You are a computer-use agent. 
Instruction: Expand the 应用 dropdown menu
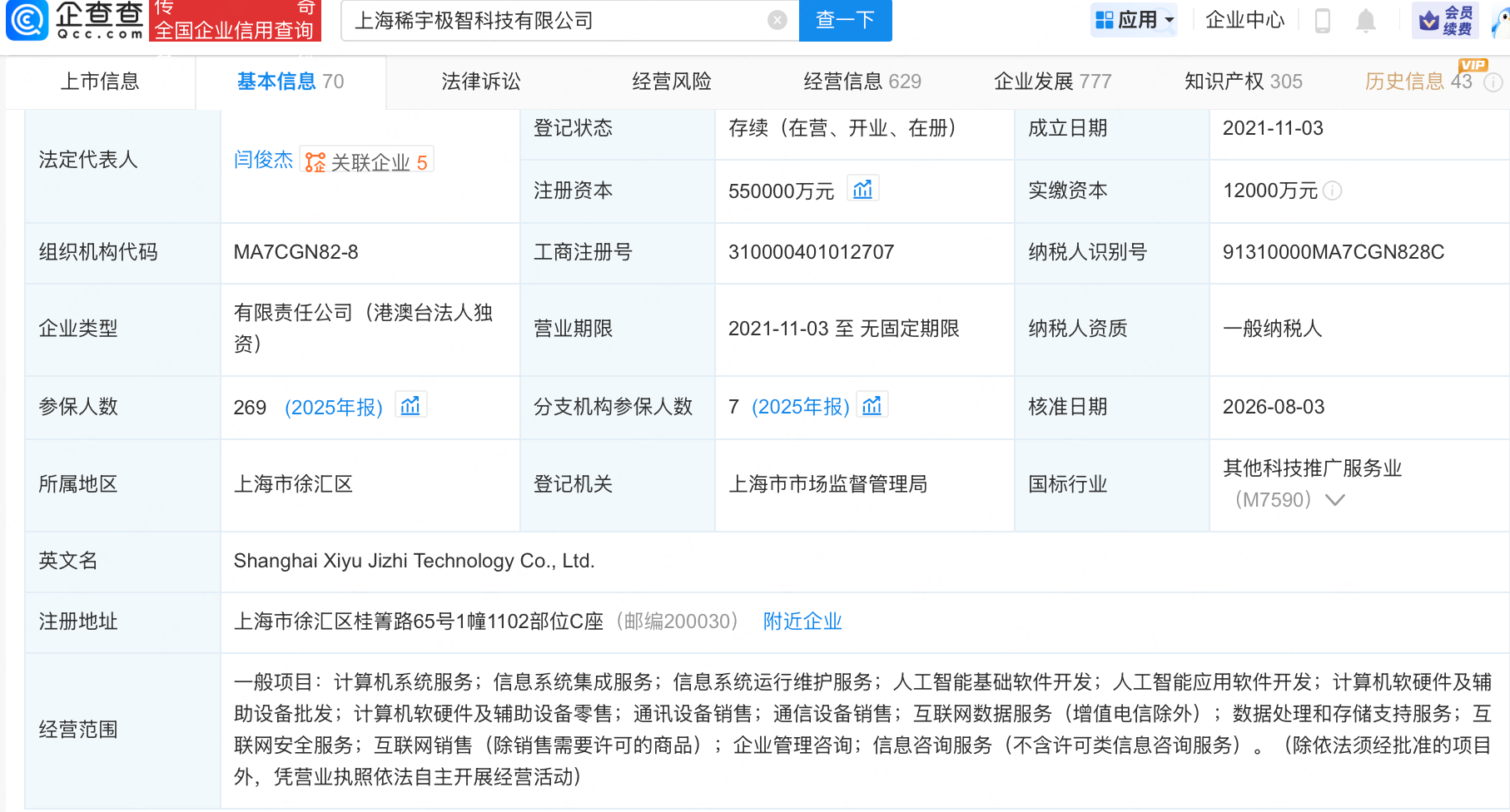1170,20
